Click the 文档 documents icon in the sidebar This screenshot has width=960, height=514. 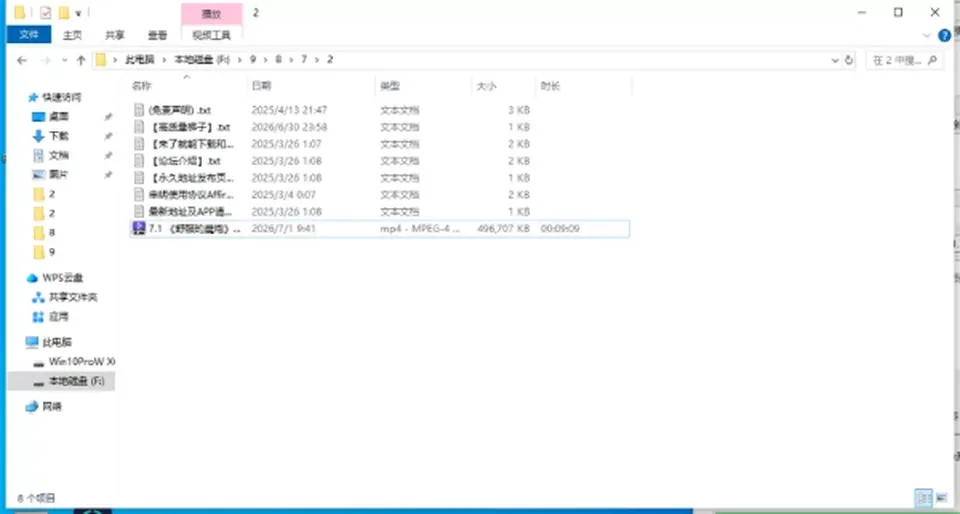pyautogui.click(x=39, y=155)
